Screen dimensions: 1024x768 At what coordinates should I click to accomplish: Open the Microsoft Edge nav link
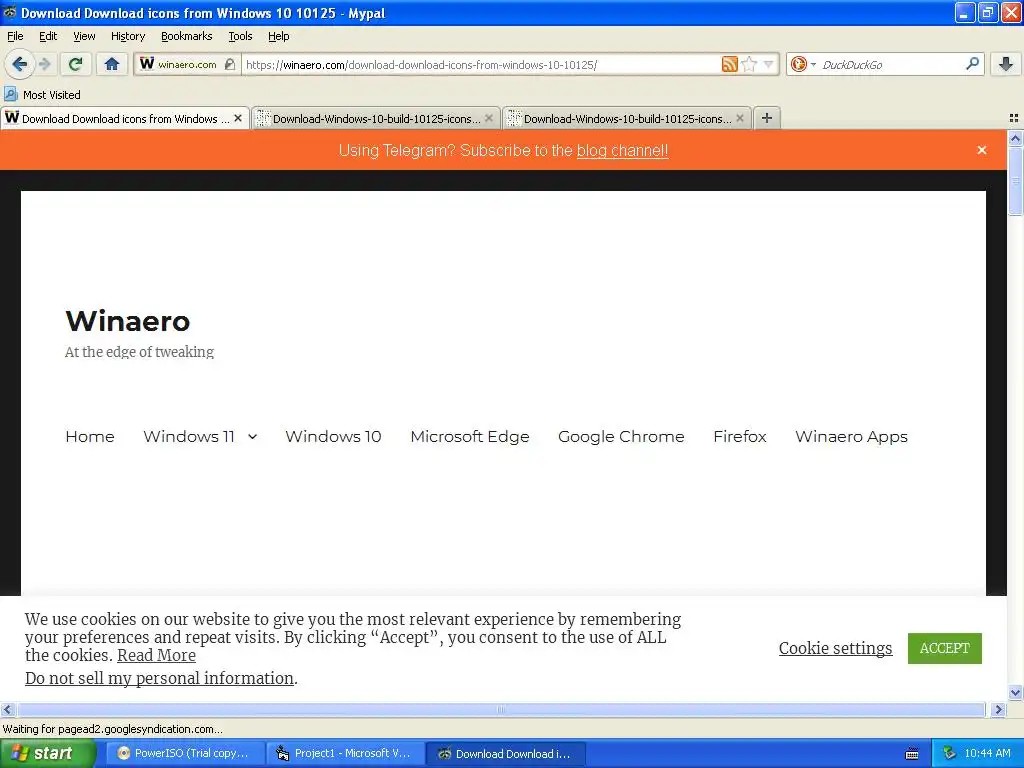470,436
